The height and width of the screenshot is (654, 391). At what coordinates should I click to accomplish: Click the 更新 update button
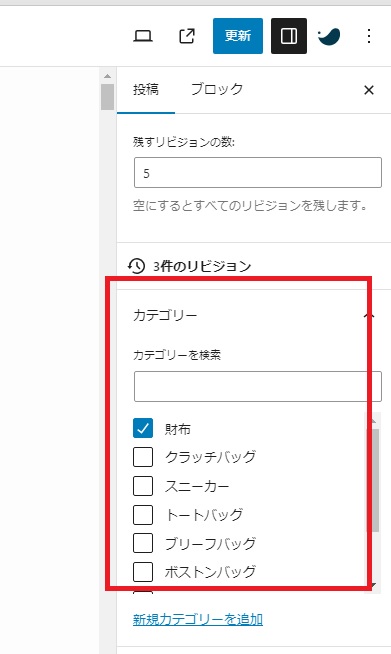coord(238,36)
